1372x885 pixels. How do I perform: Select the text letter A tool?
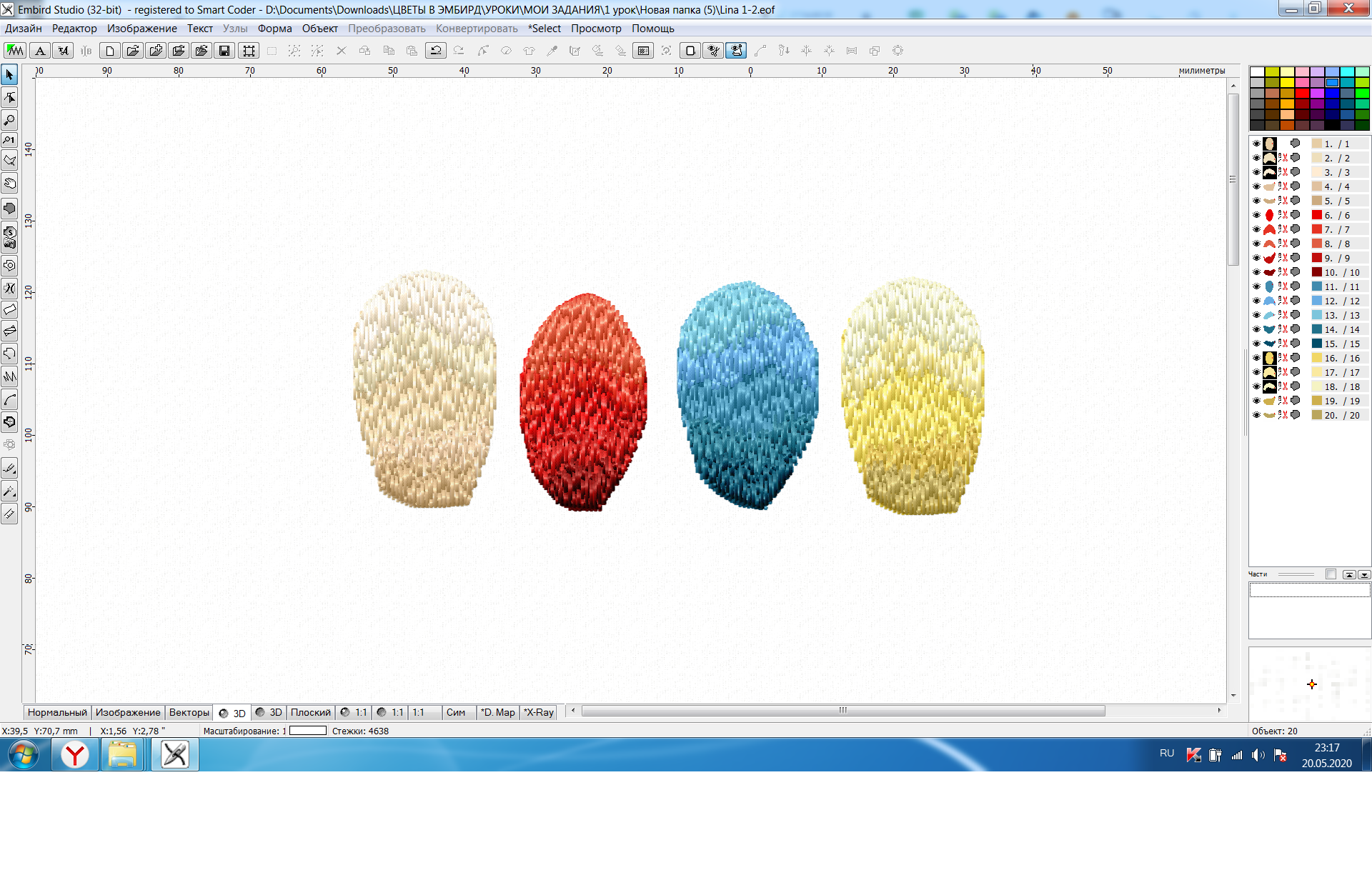tap(41, 51)
